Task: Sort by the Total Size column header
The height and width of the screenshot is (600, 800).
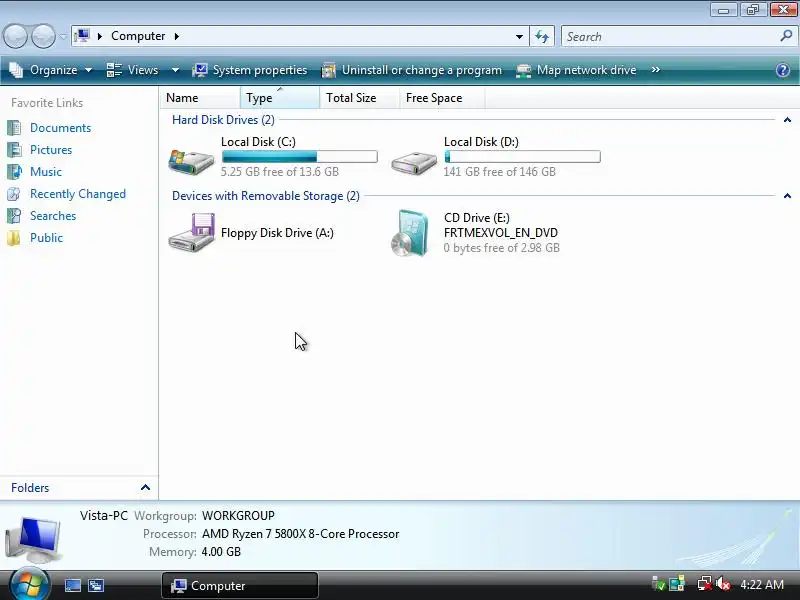Action: click(x=360, y=97)
